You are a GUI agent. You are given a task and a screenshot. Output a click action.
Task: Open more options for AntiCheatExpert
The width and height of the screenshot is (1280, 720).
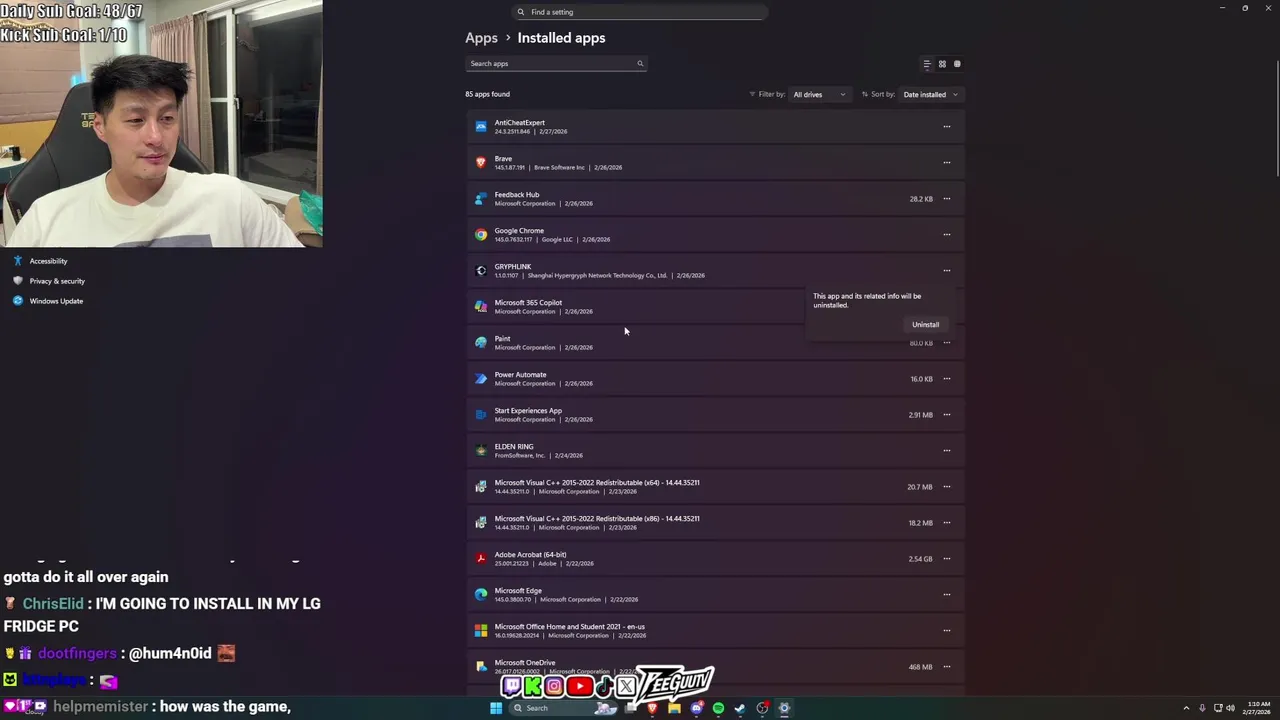pyautogui.click(x=947, y=127)
